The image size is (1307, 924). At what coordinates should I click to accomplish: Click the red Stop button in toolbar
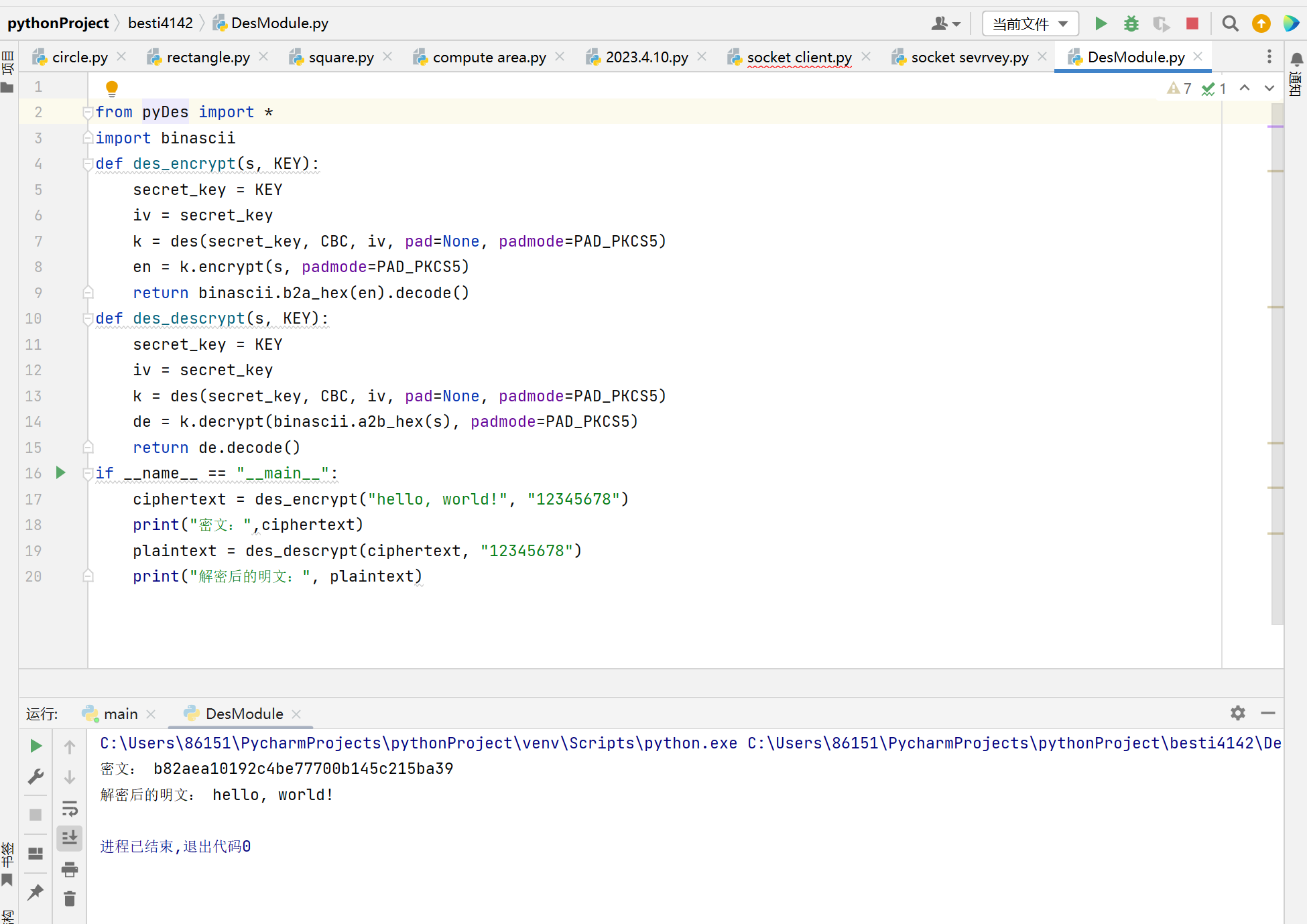pos(1192,24)
